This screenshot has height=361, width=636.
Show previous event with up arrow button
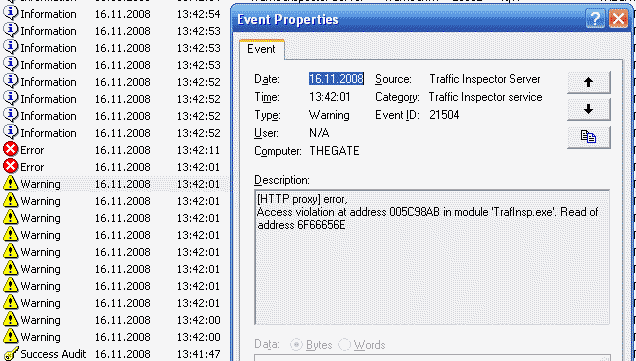tap(589, 82)
